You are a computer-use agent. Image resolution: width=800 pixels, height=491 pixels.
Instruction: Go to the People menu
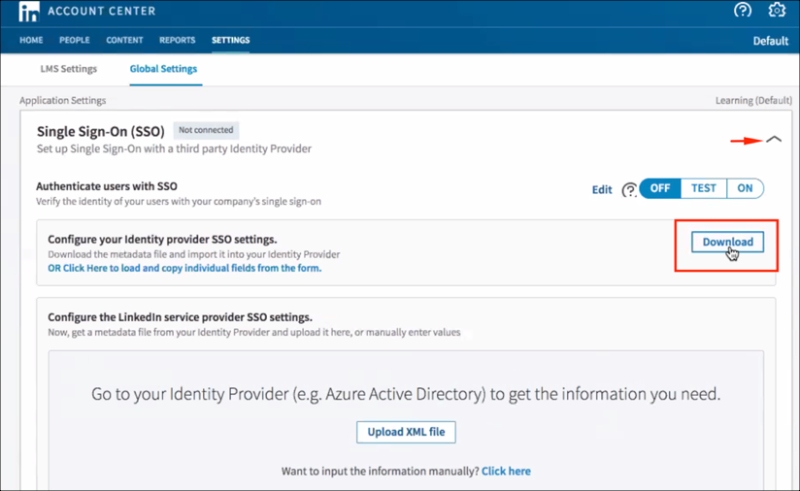click(74, 40)
